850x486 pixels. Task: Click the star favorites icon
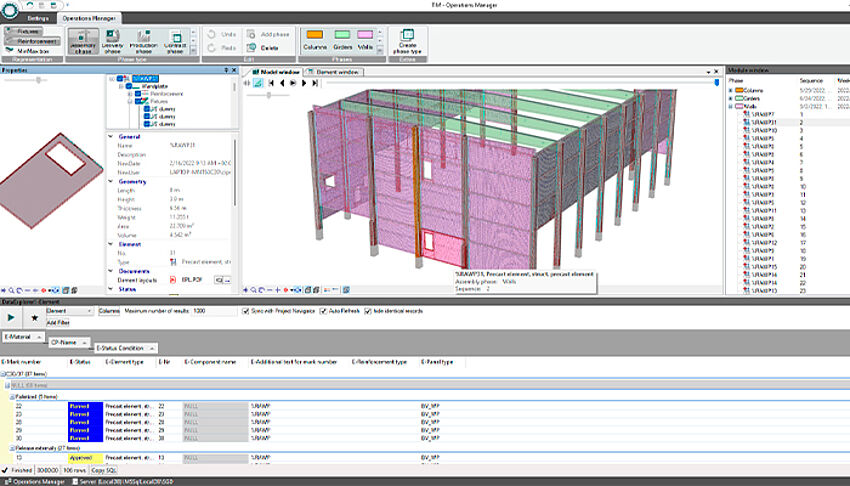coord(34,317)
